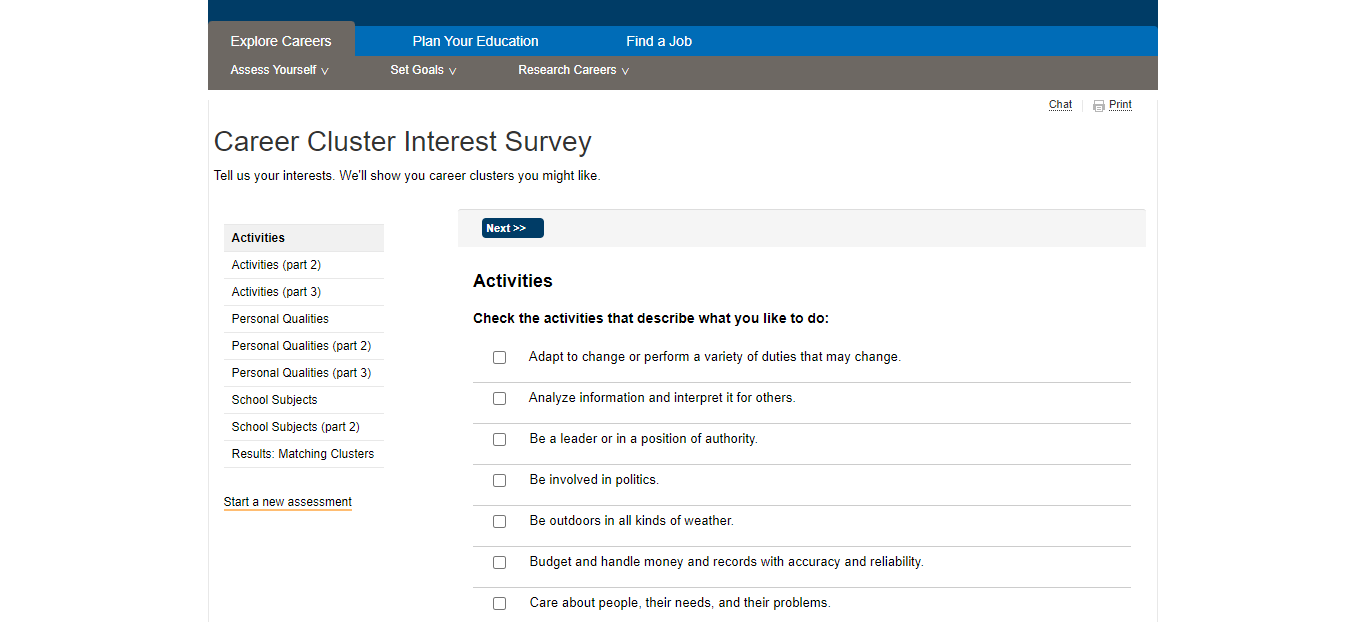Check 'Adapt to change' activity checkbox
This screenshot has width=1356, height=622.
coord(500,357)
